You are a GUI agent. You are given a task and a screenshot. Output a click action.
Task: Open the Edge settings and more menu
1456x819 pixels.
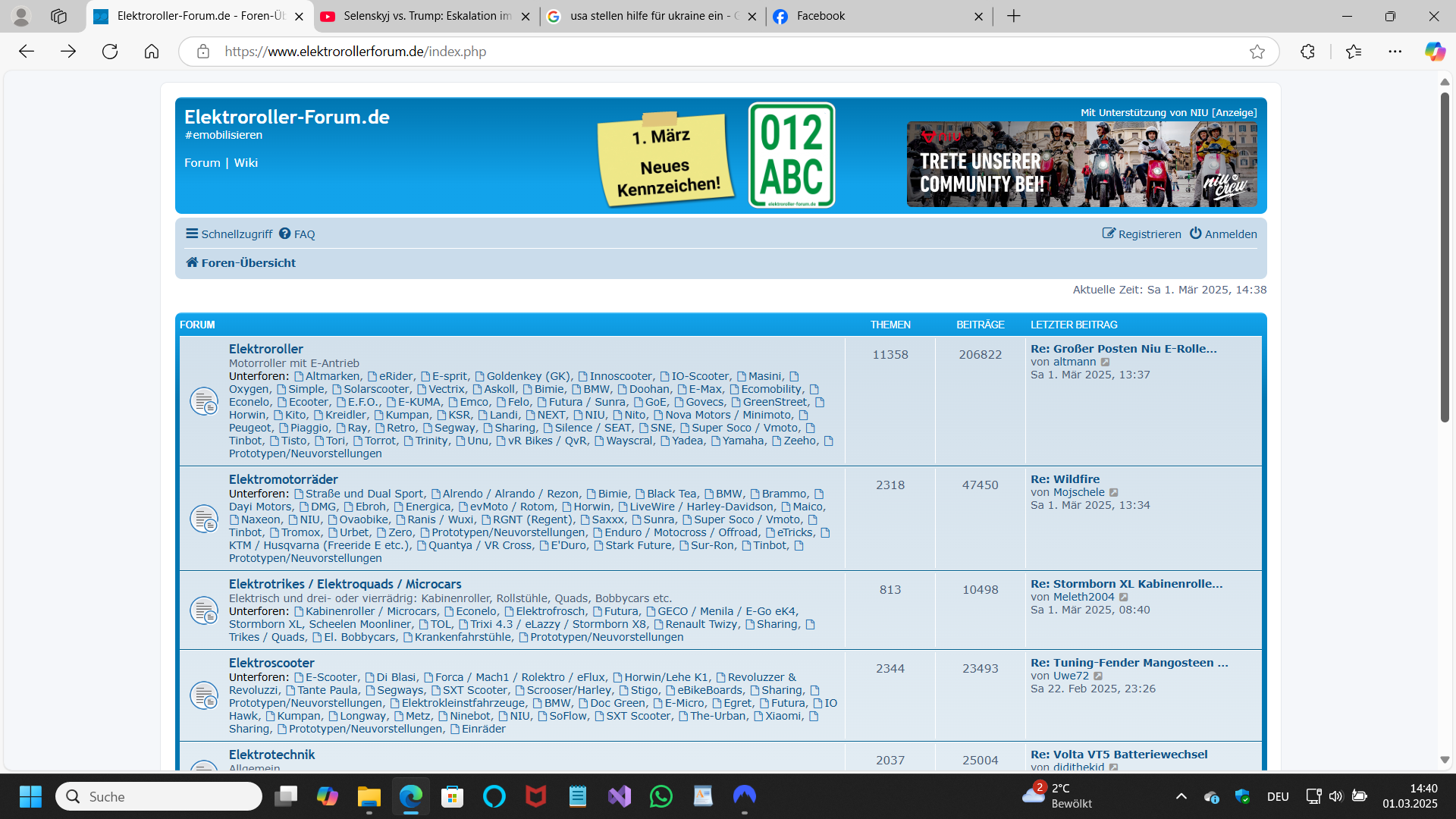click(1395, 52)
